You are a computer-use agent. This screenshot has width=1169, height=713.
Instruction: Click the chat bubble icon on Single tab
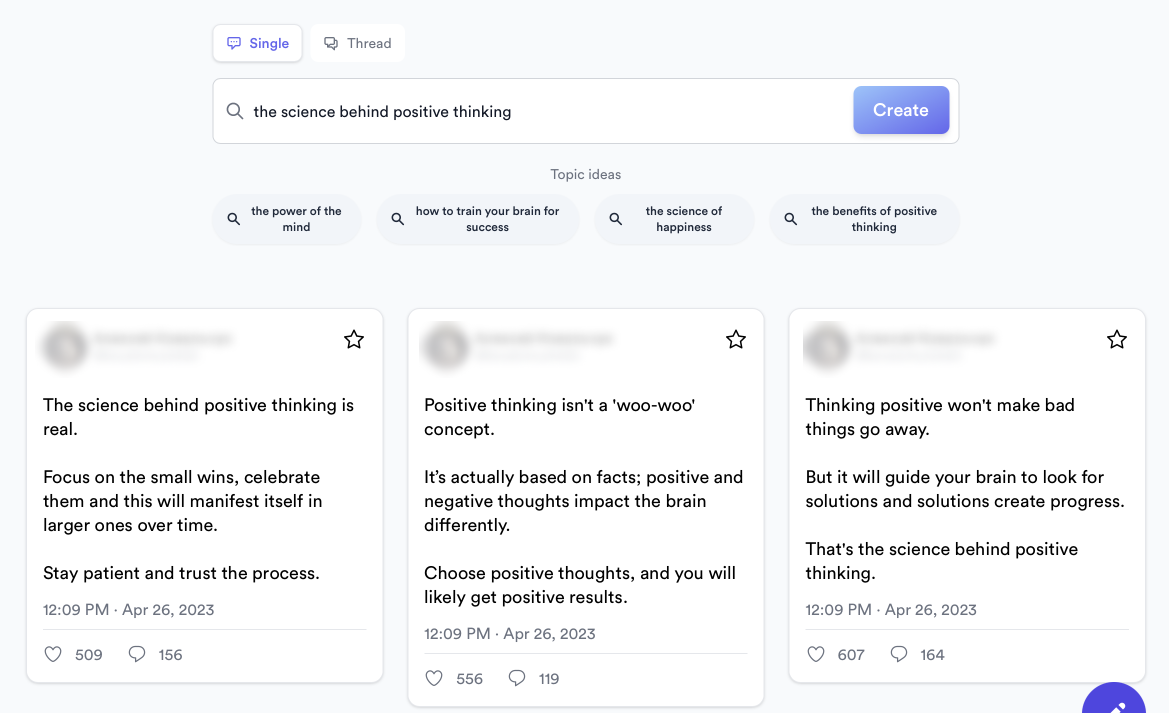coord(234,43)
